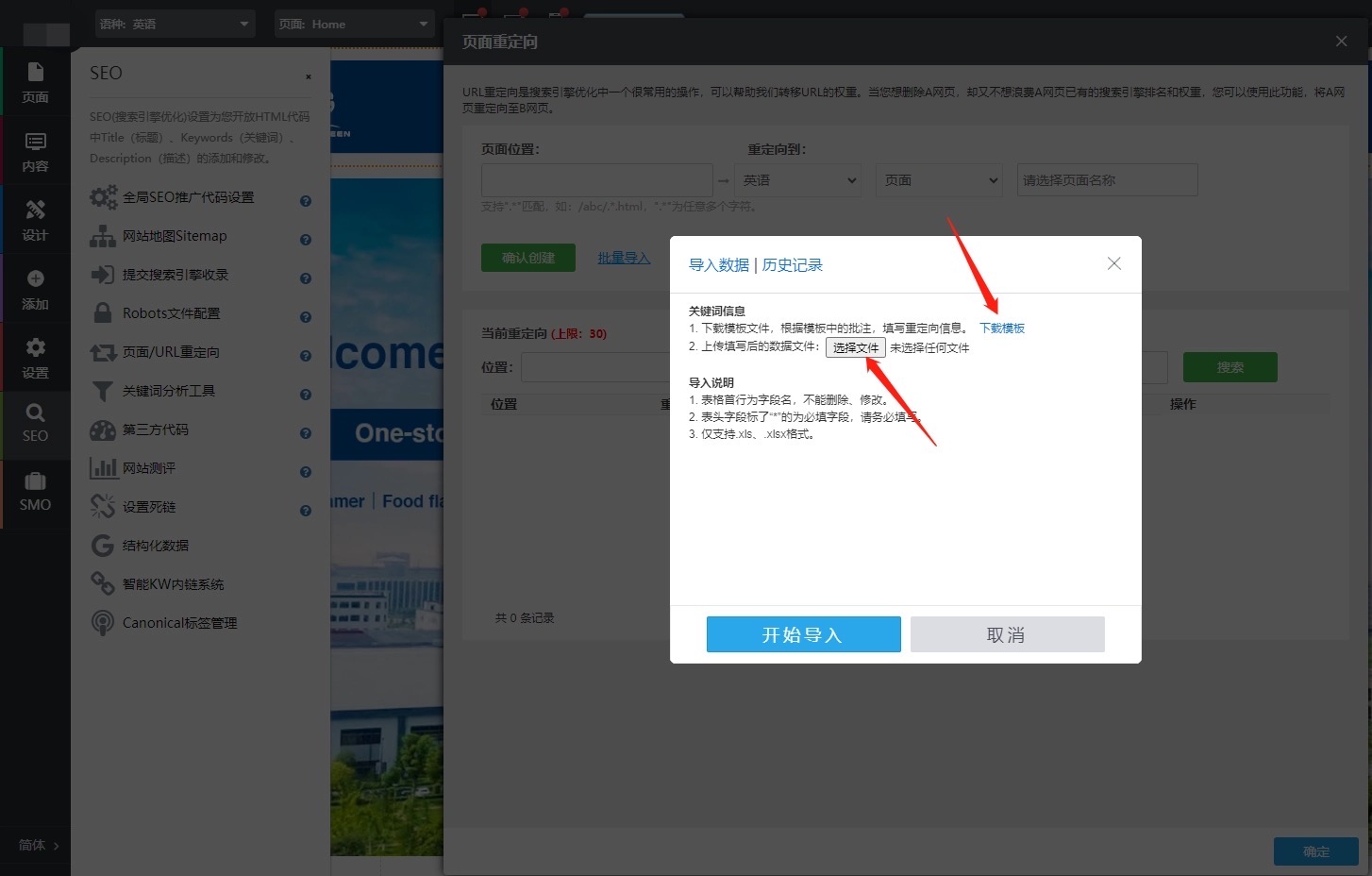The width and height of the screenshot is (1372, 876).
Task: Switch to 历史记录 tab in dialog
Action: 792,265
